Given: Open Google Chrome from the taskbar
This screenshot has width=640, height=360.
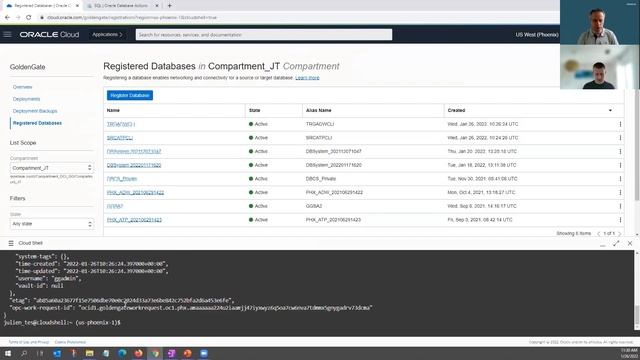Looking at the screenshot, I should coord(155,353).
